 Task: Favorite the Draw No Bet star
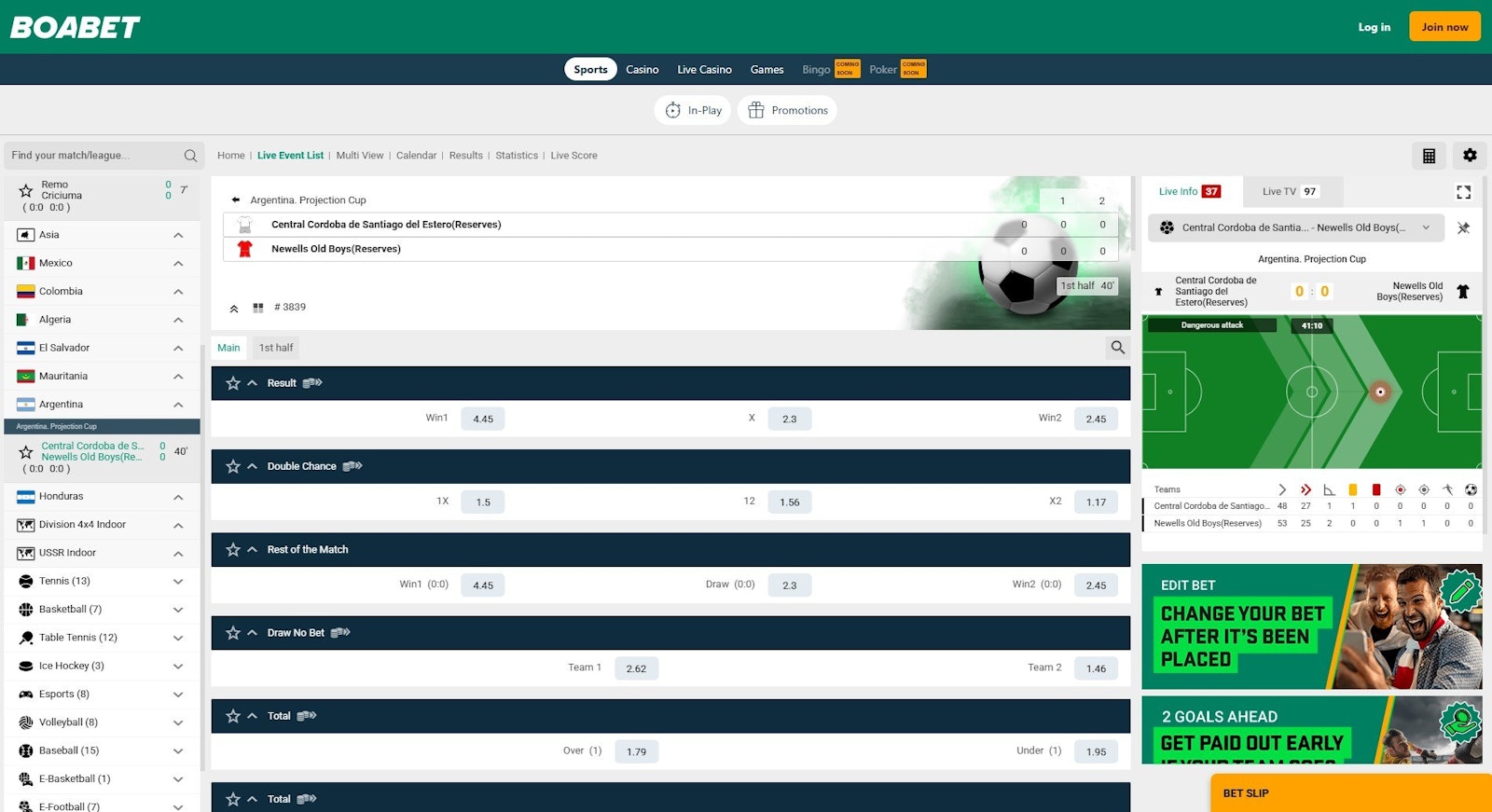coord(233,633)
